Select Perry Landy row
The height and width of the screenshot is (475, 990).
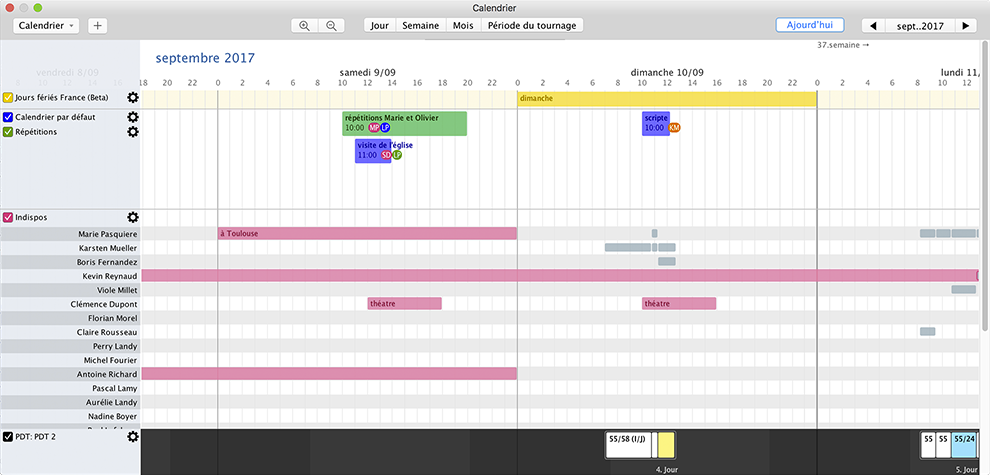tap(69, 346)
